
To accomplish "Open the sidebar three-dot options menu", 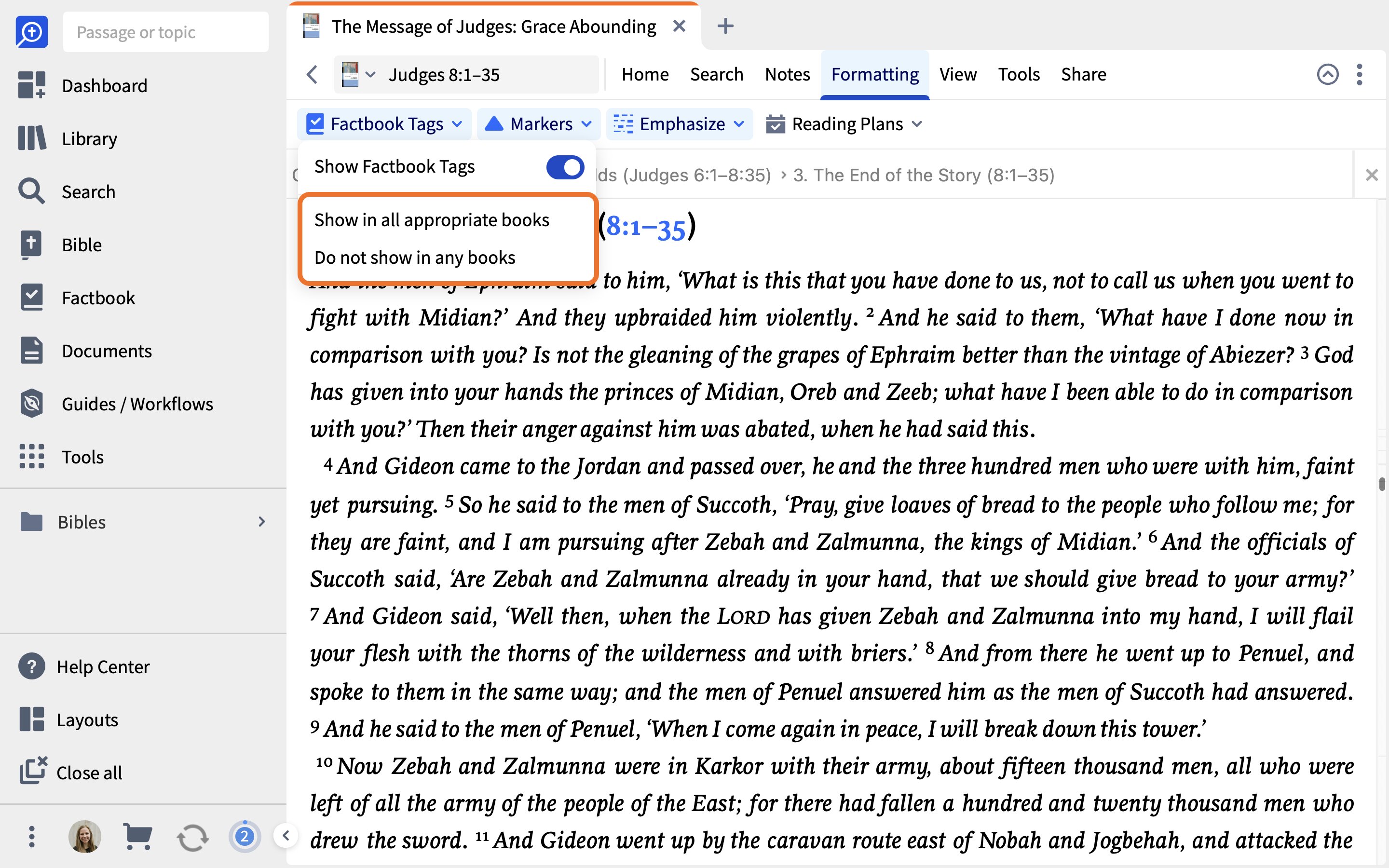I will 31,837.
